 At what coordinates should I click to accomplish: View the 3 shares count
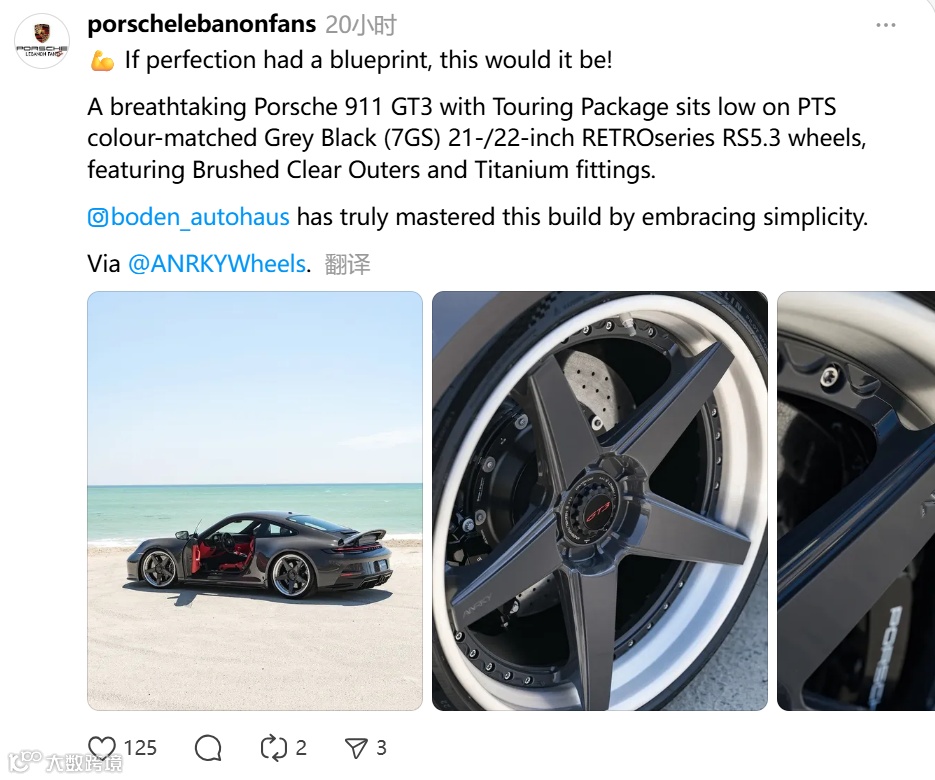click(382, 748)
